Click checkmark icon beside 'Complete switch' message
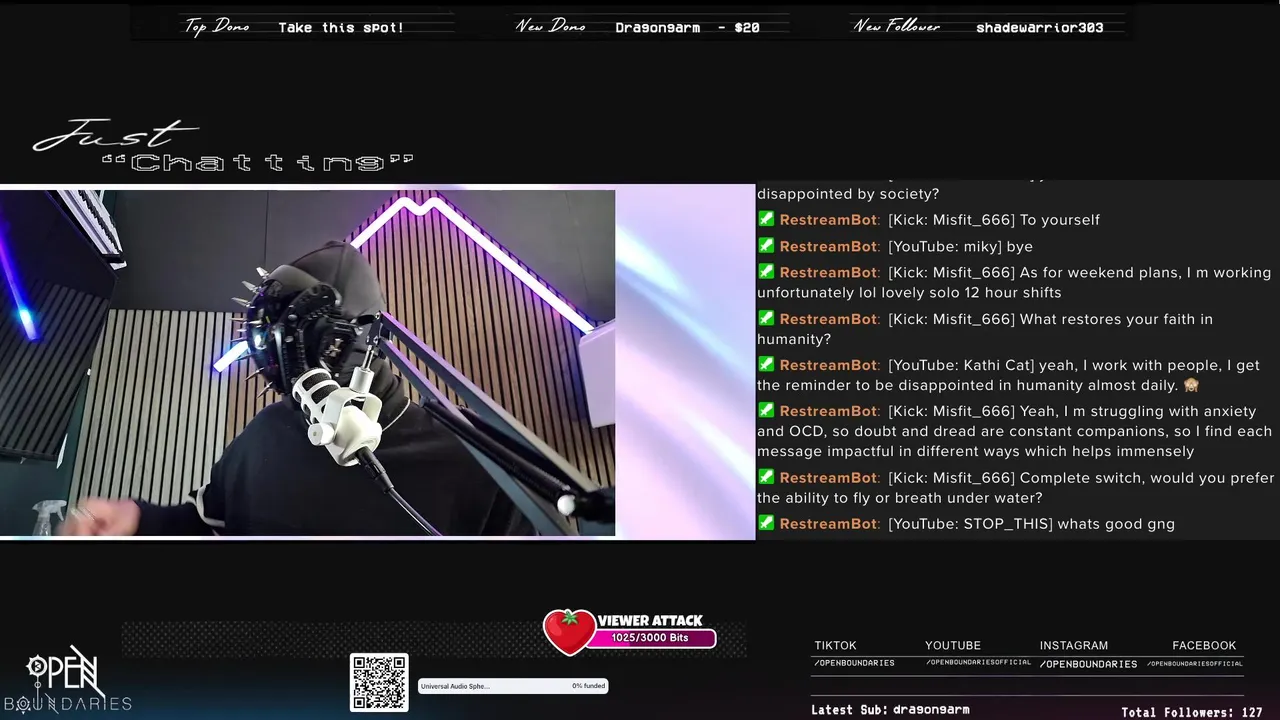This screenshot has height=720, width=1280. click(766, 477)
